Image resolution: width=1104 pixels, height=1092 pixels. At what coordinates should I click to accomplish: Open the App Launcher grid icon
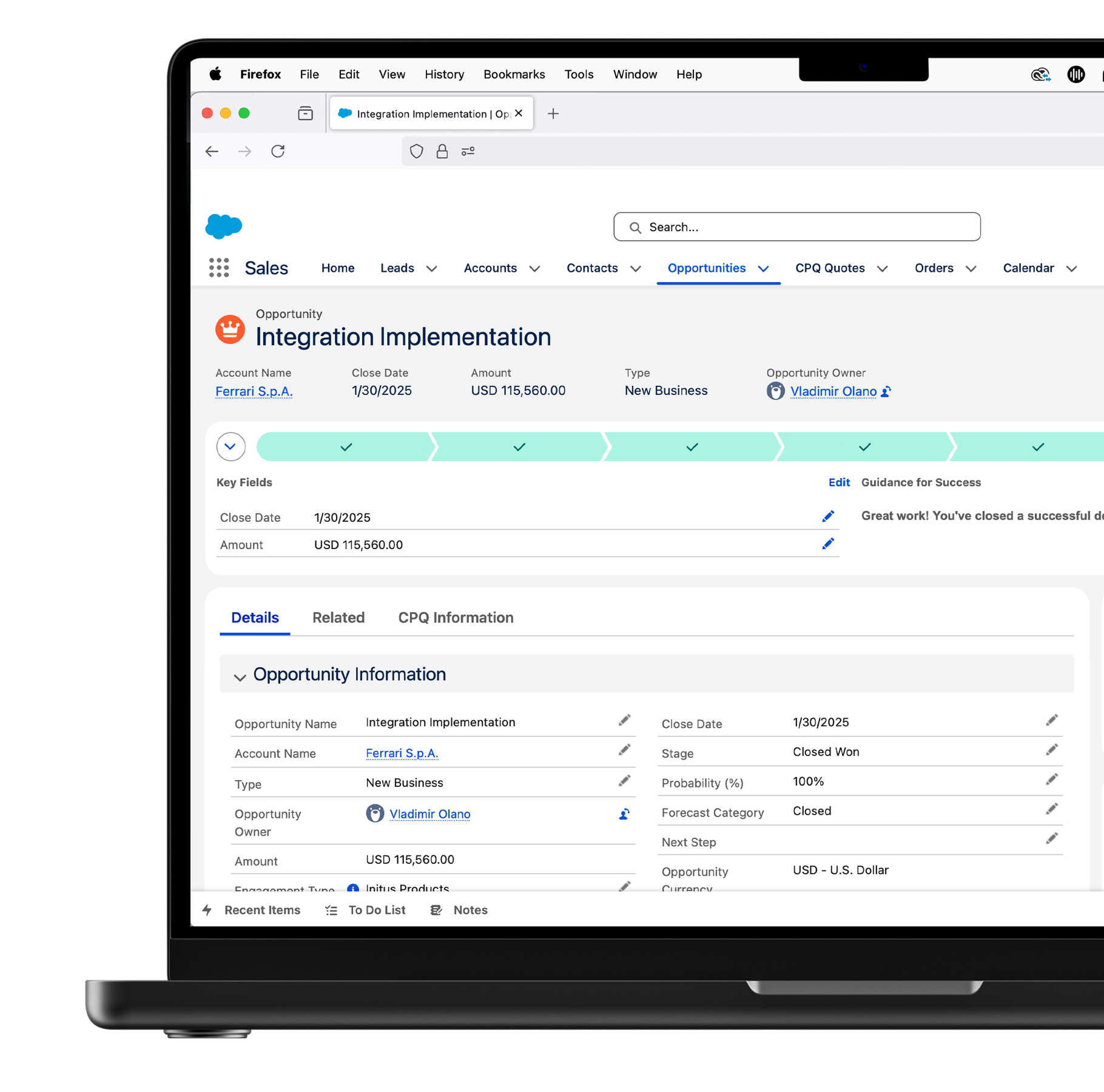pyautogui.click(x=218, y=268)
